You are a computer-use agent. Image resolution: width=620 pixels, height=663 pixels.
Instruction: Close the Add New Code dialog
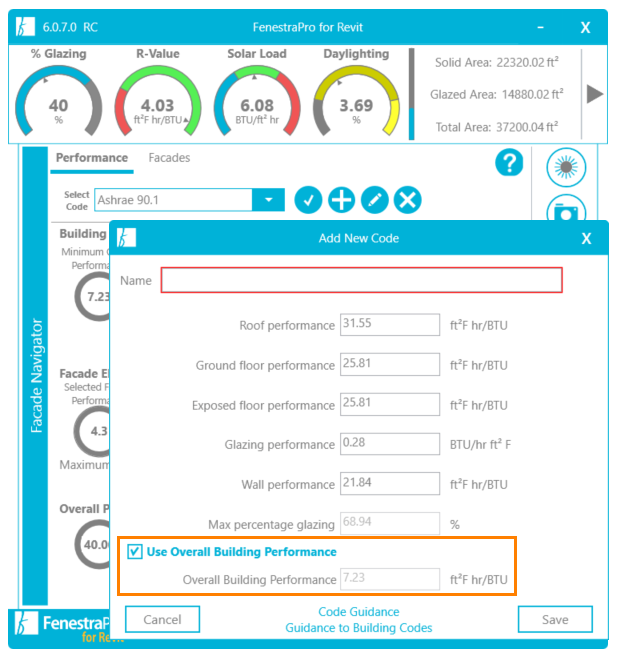tap(586, 238)
